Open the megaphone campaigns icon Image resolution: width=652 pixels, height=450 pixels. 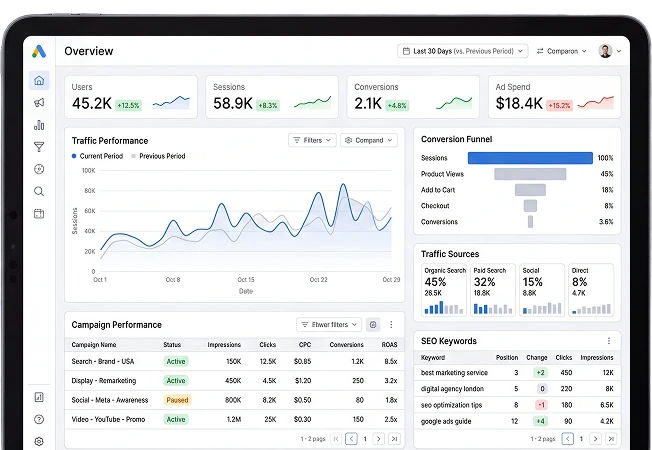pyautogui.click(x=39, y=103)
